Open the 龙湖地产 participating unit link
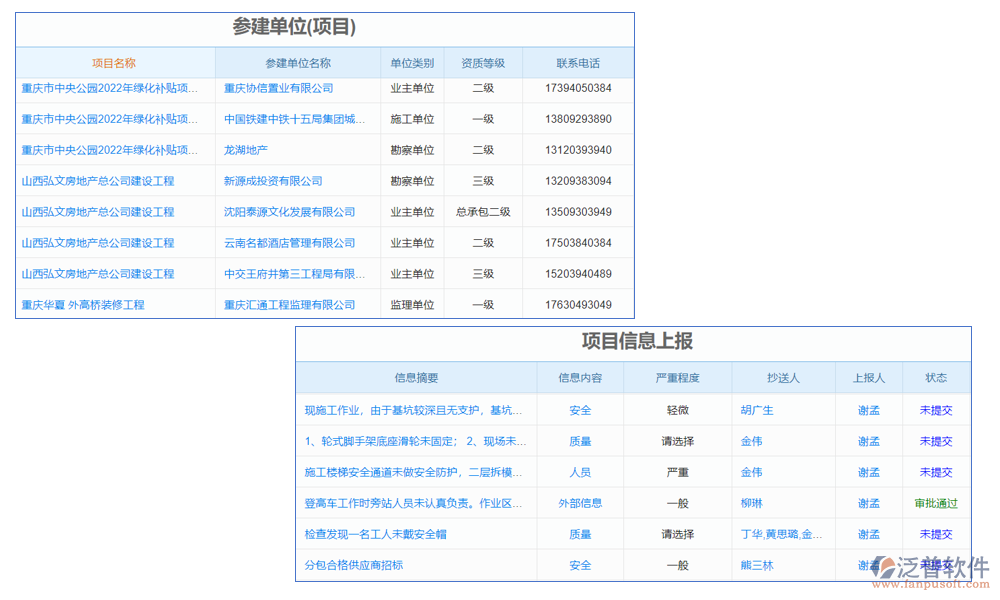This screenshot has height=600, width=1000. click(x=246, y=149)
